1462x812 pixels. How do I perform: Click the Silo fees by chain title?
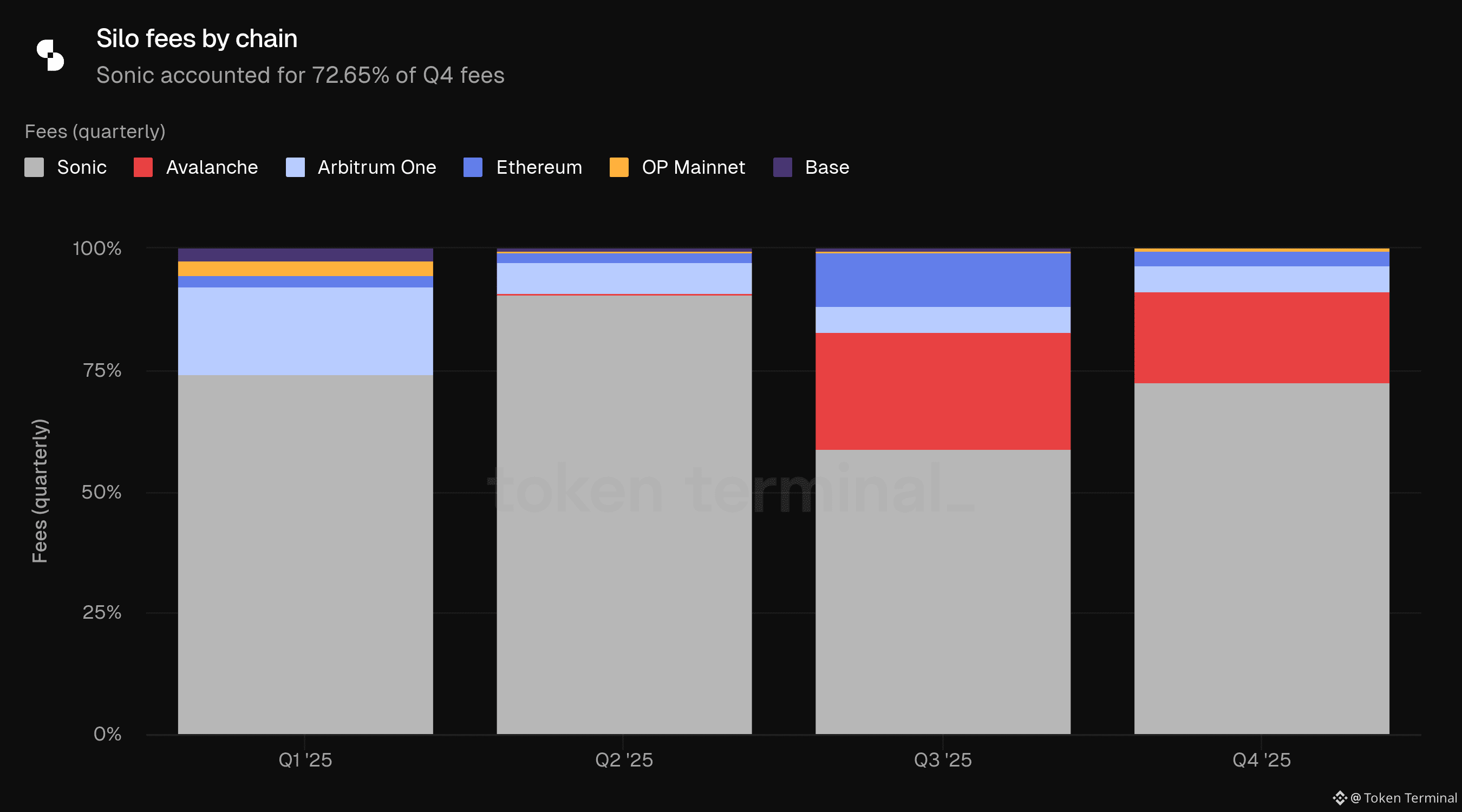197,38
